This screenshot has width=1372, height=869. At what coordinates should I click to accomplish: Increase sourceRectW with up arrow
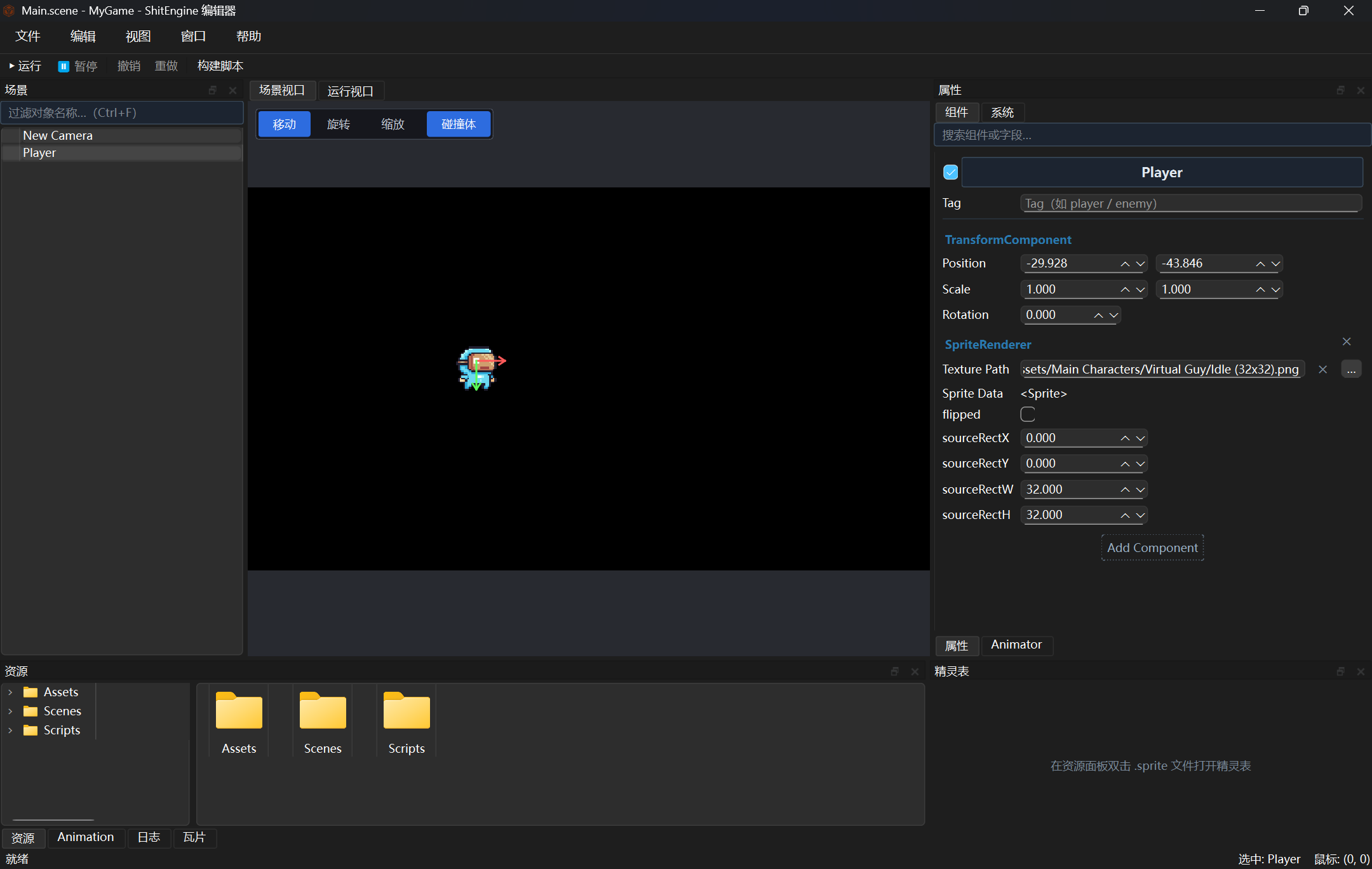(x=1125, y=490)
